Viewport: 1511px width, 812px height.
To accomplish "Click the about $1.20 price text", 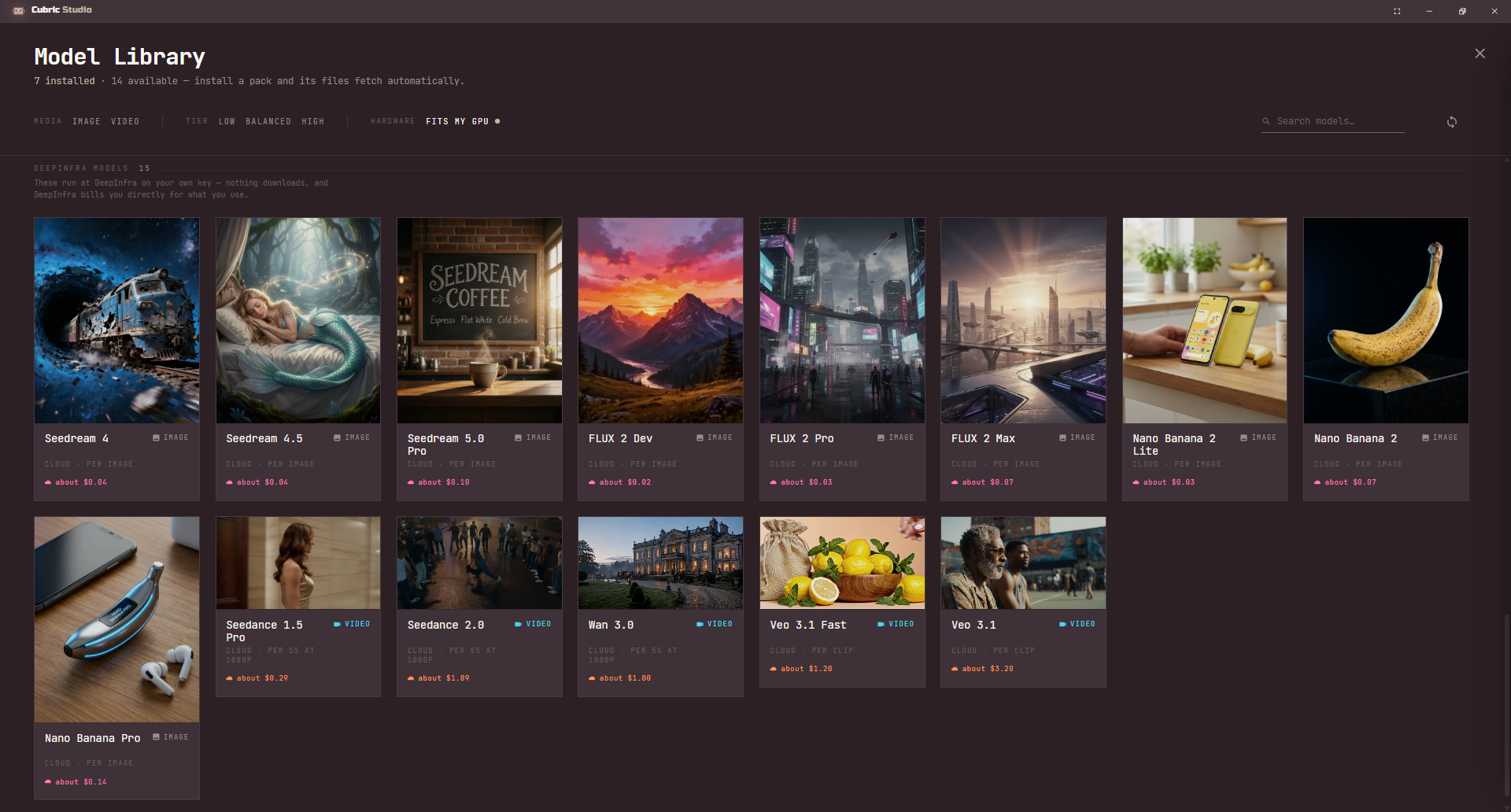I will click(x=807, y=669).
